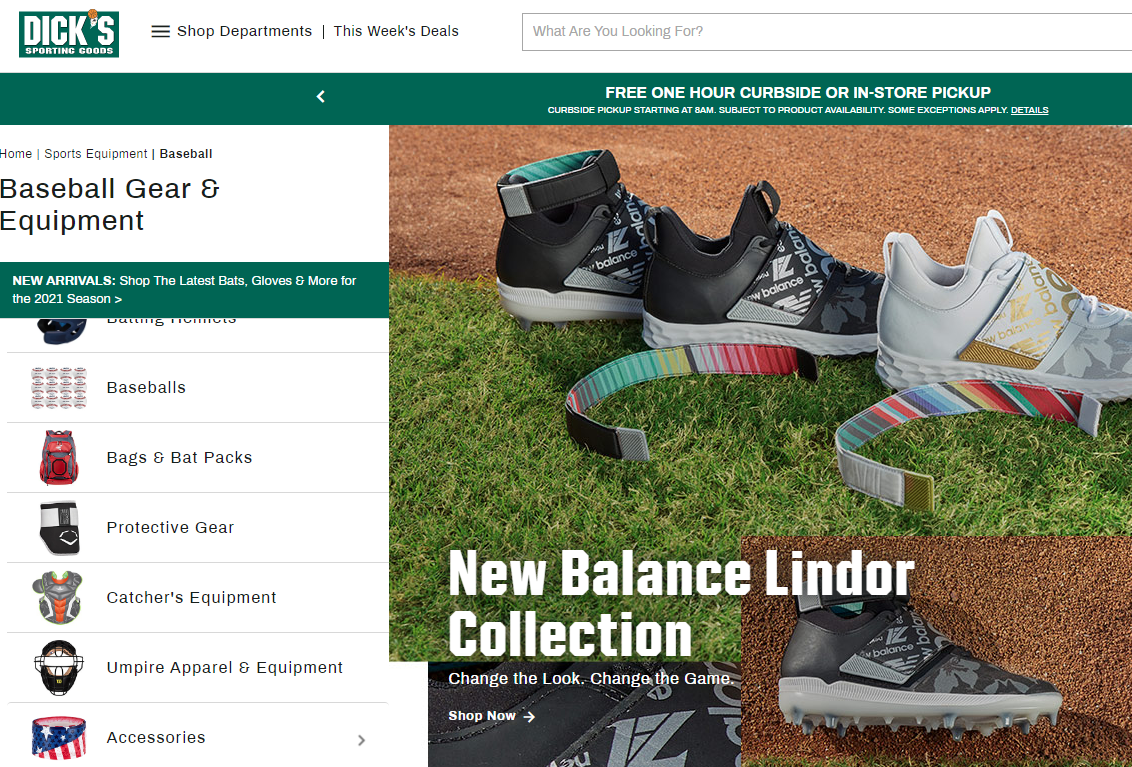
Task: Open This Week's Deals
Action: 396,31
